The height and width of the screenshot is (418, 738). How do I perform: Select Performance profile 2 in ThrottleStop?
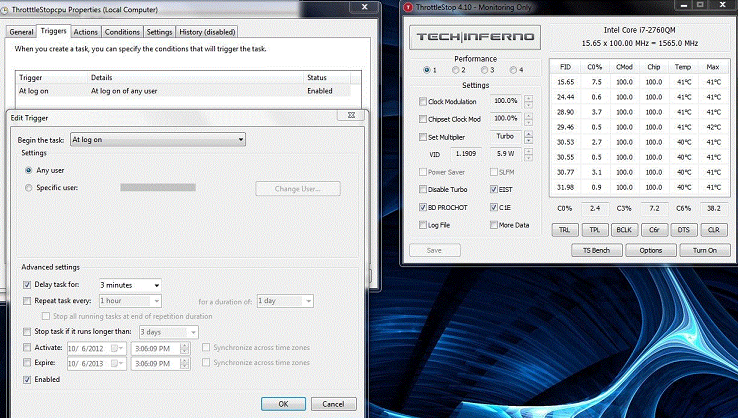click(455, 70)
